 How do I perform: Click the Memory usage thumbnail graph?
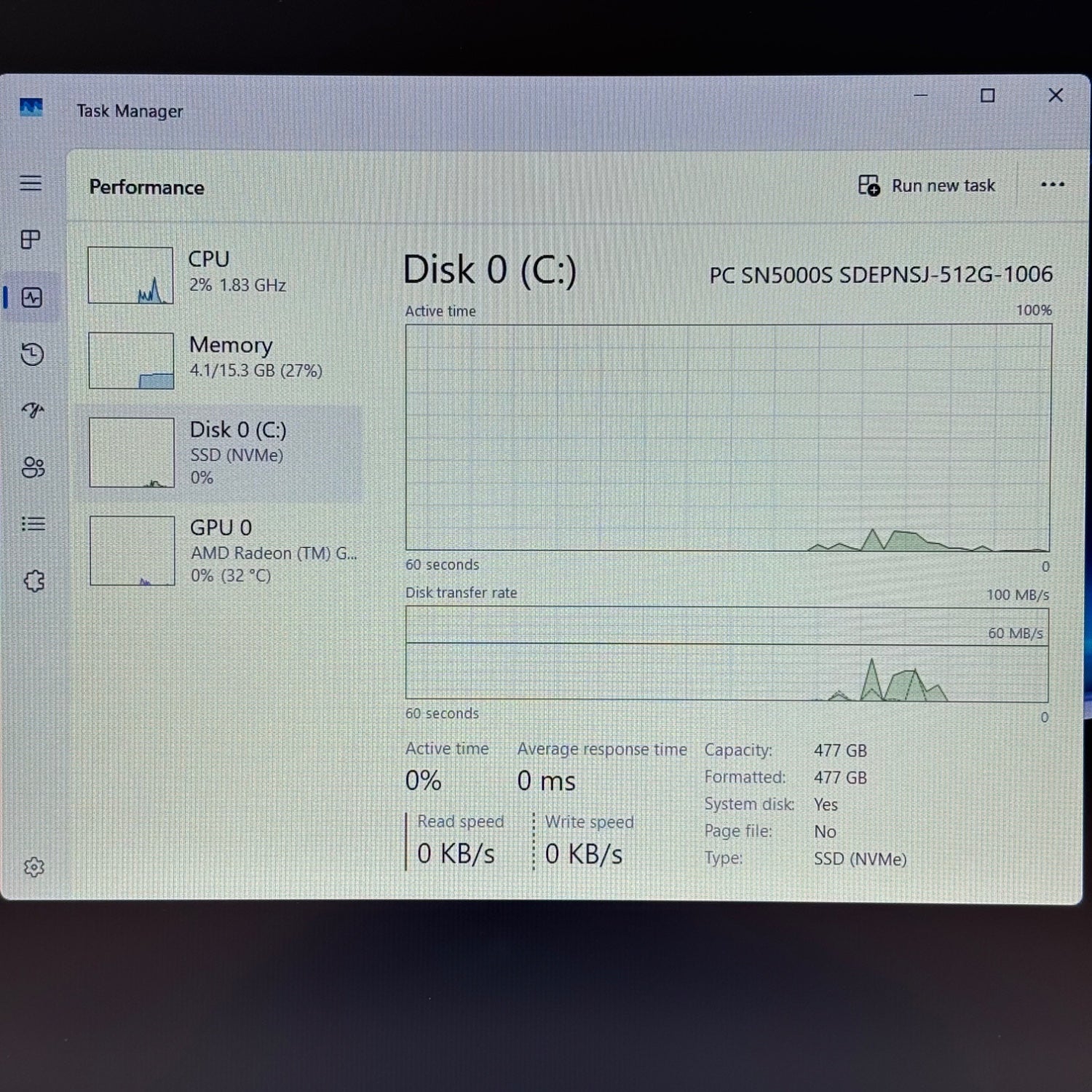point(131,360)
